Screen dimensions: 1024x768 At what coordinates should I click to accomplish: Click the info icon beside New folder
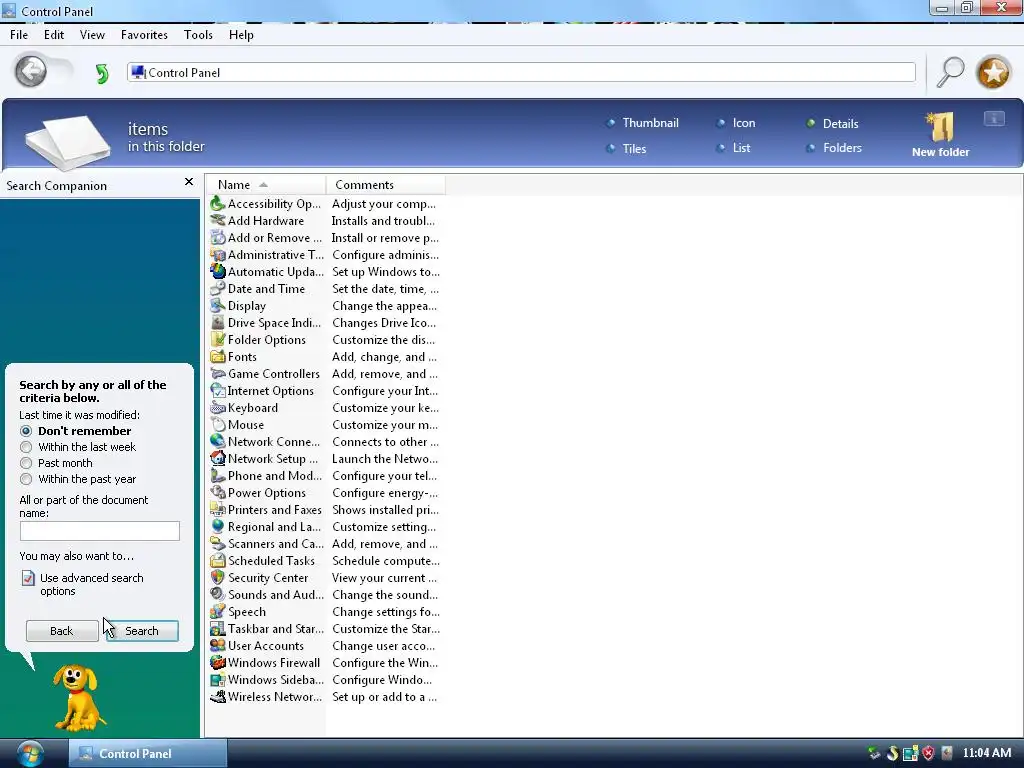[994, 119]
